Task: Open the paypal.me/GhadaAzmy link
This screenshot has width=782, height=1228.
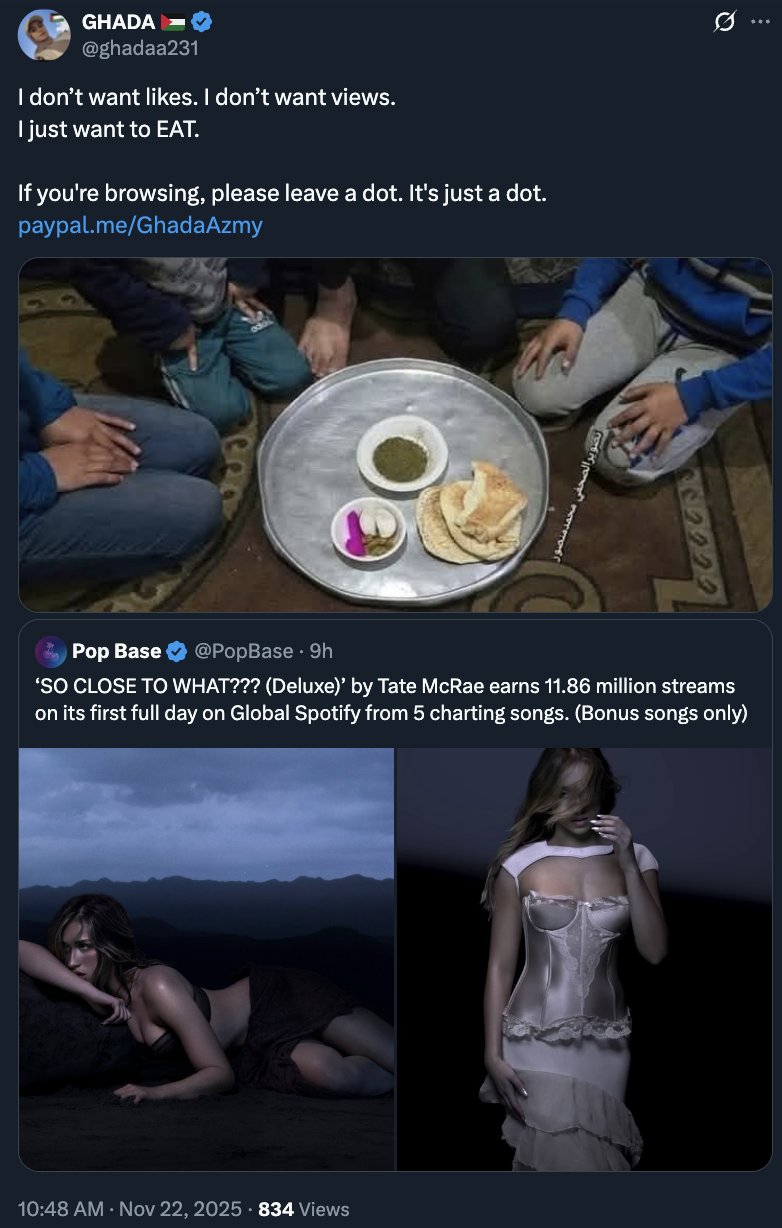Action: 140,225
